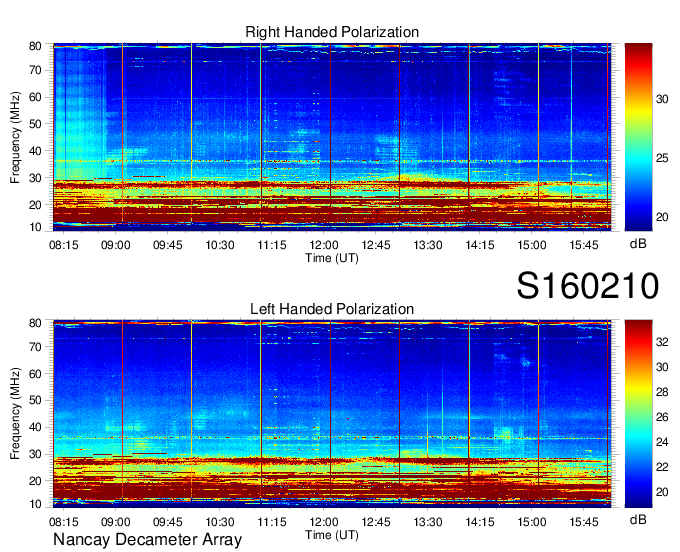This screenshot has width=680, height=552.
Task: Click 08:15 time tick on Left Handed plot
Action: coord(64,522)
